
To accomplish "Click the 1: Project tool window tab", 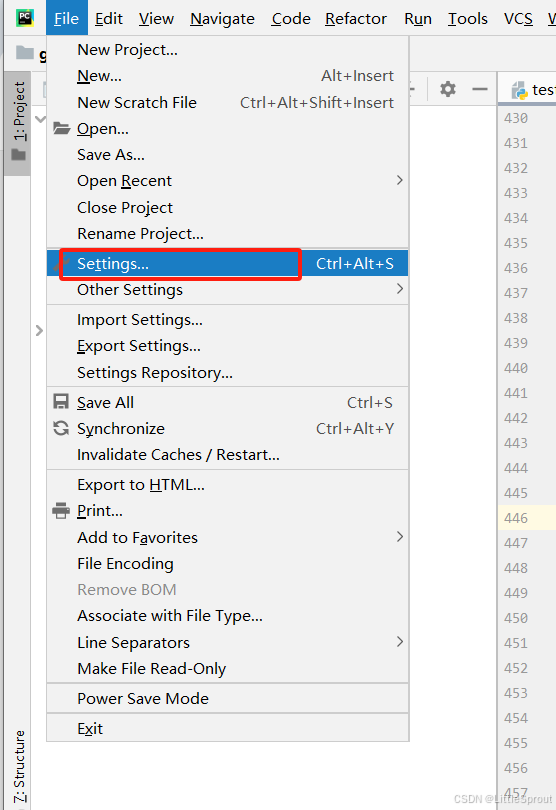I will 17,123.
